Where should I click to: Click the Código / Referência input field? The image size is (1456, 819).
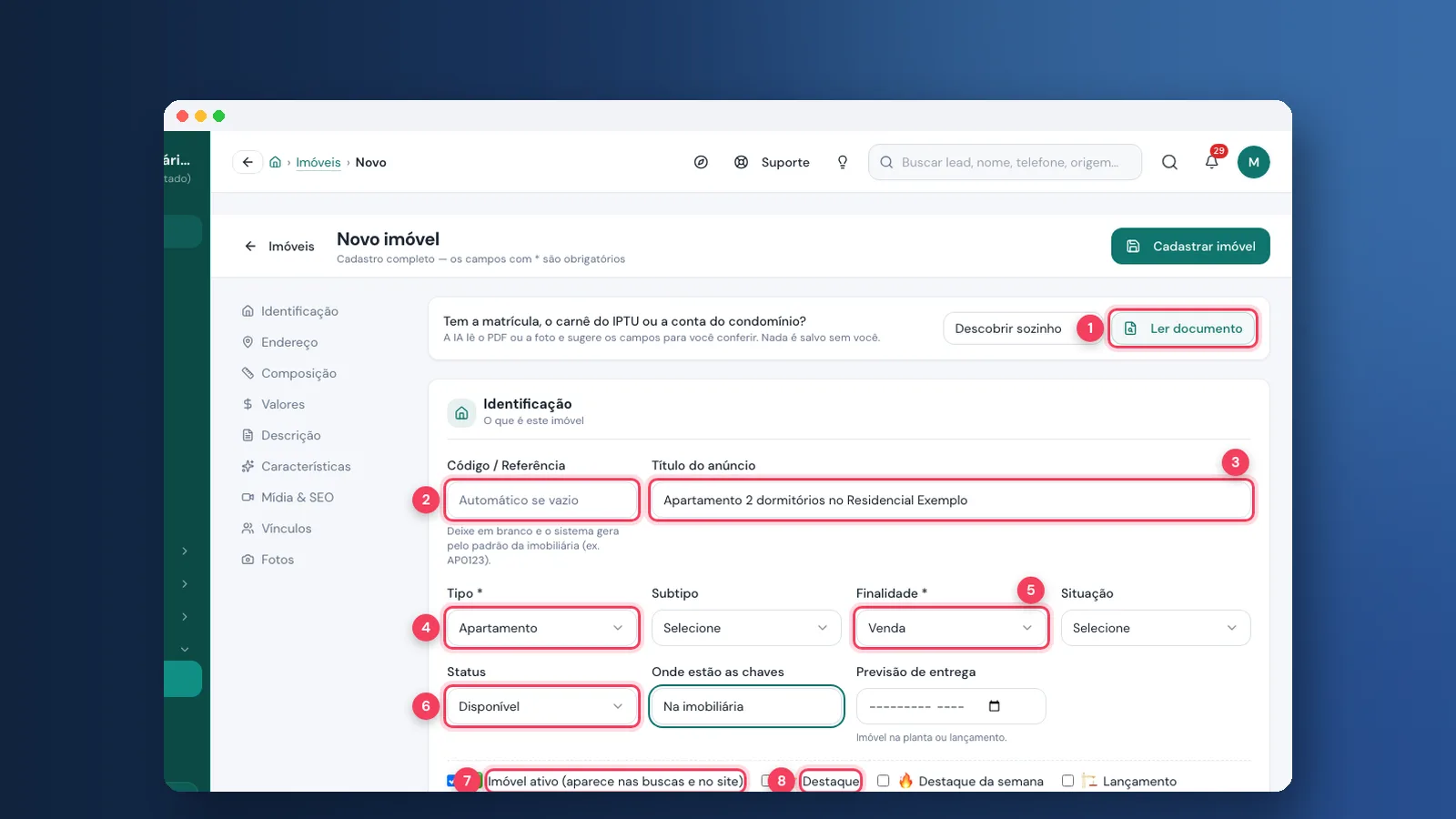tap(541, 500)
